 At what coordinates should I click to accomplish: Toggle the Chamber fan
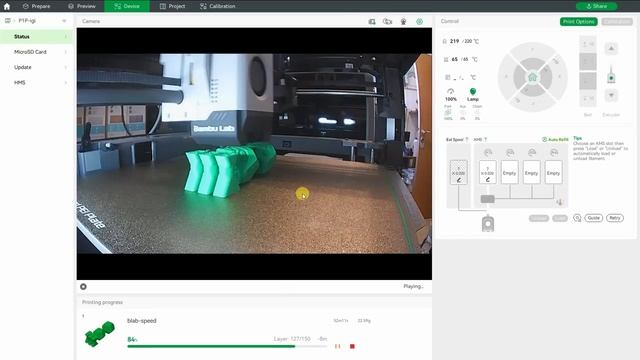(477, 113)
